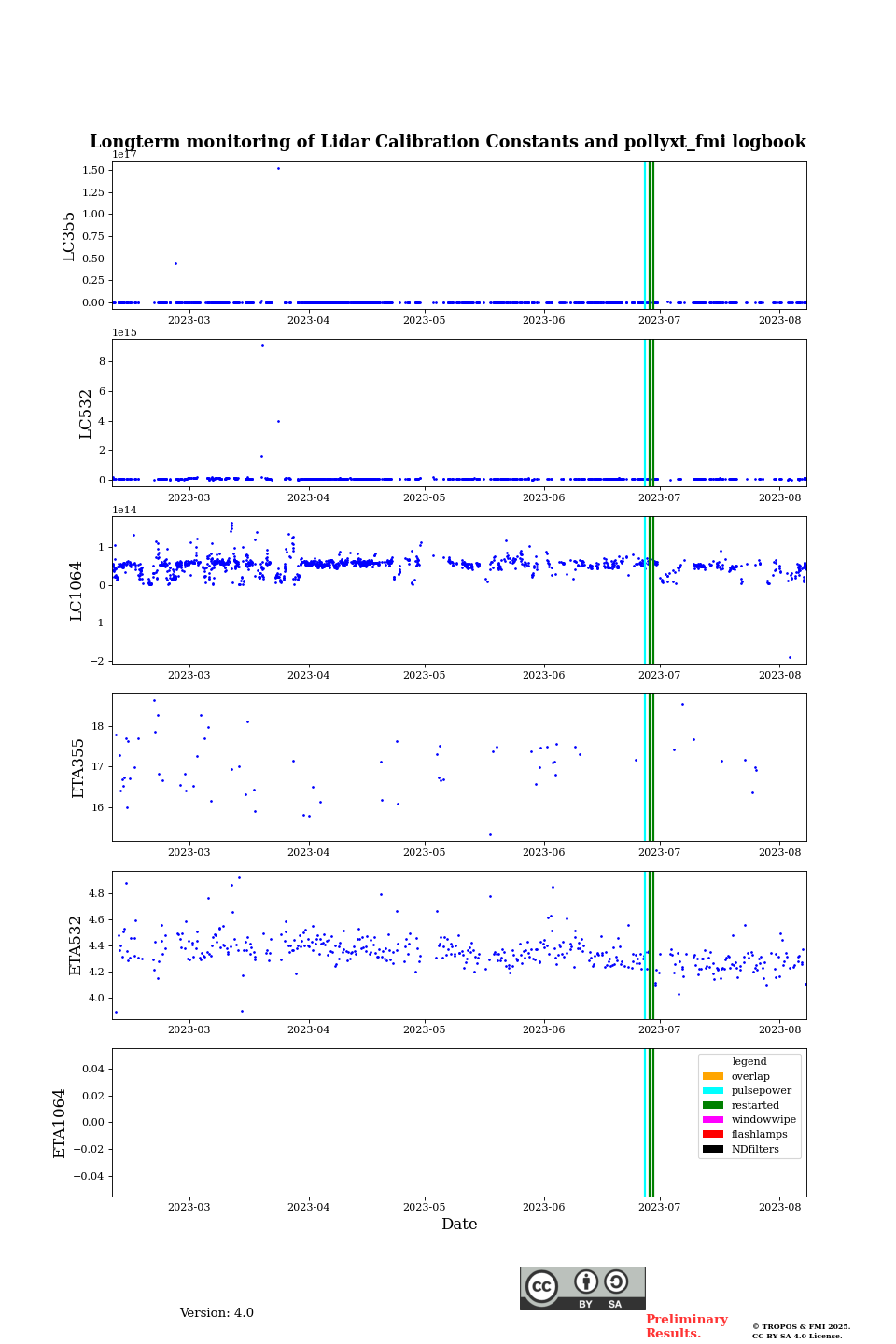
Task: Click the BY attribution person icon
Action: [586, 1282]
